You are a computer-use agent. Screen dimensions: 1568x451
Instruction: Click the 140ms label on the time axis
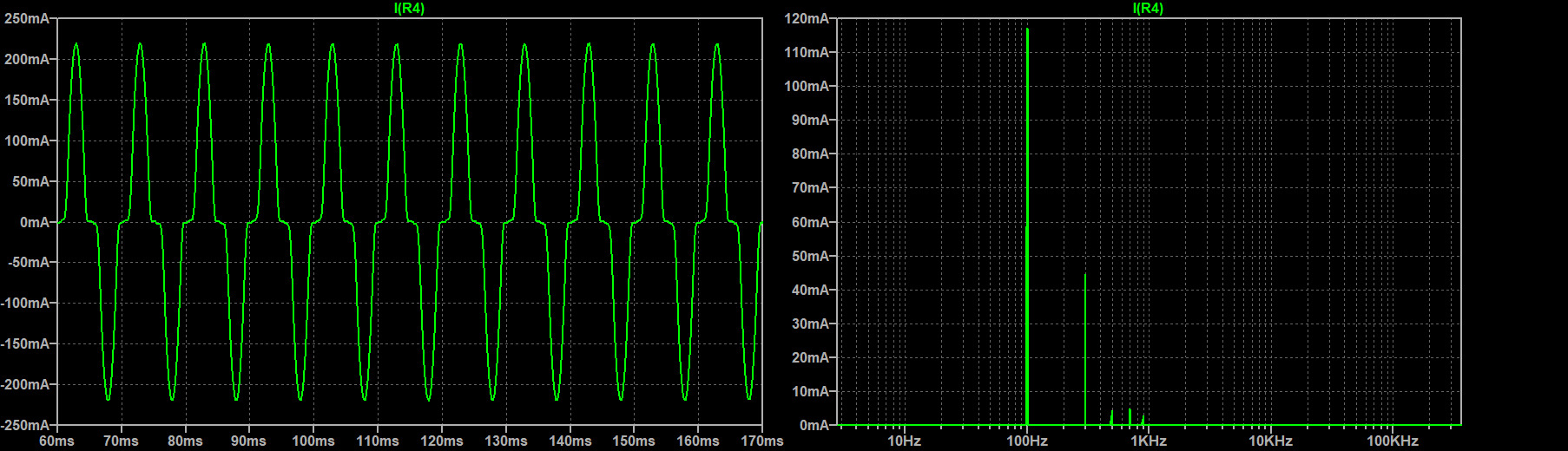click(x=570, y=441)
